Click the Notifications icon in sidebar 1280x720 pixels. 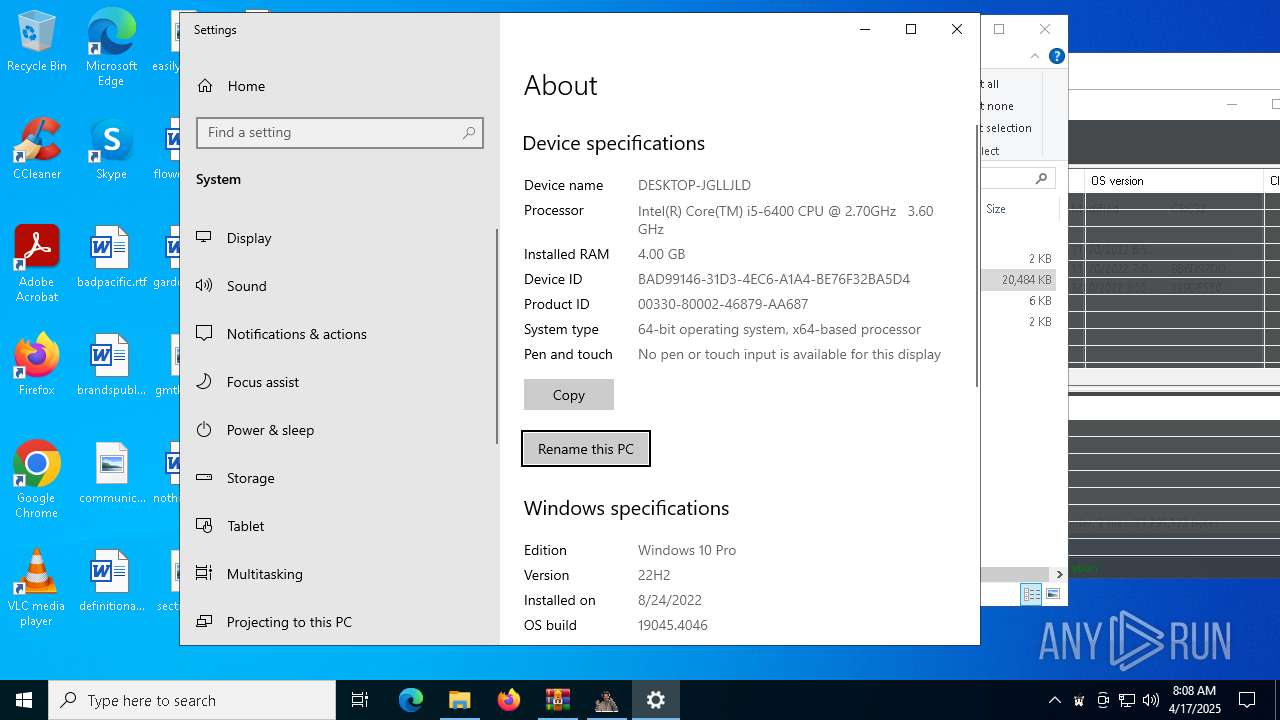click(x=204, y=333)
